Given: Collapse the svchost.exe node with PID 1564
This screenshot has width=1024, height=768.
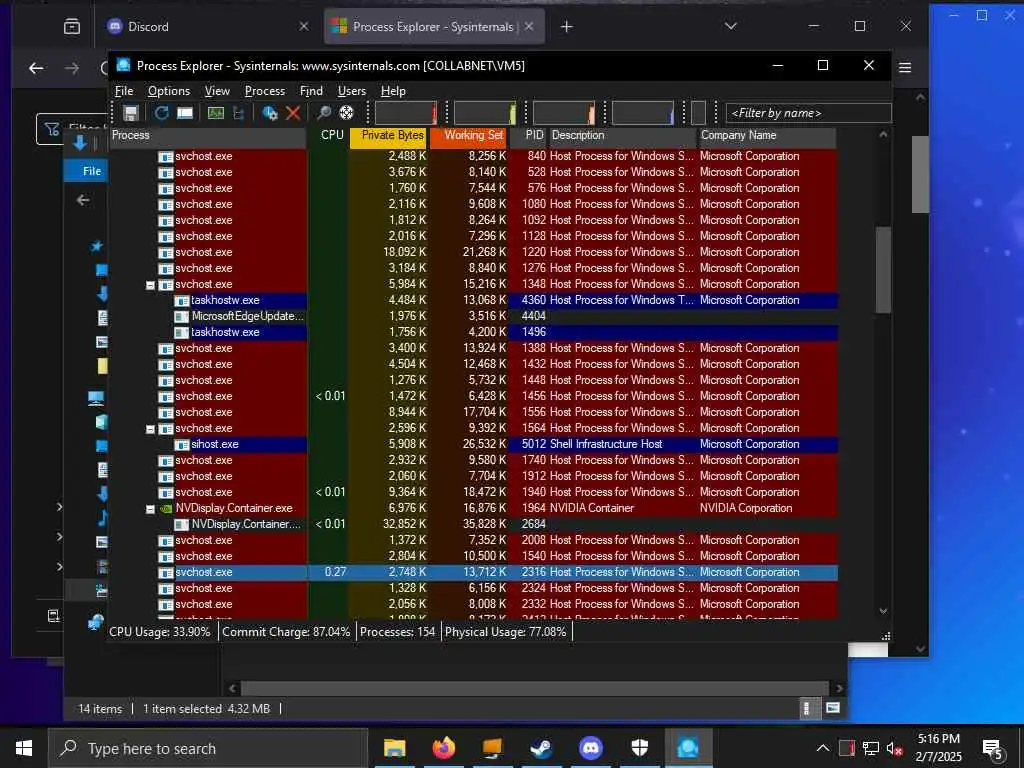Looking at the screenshot, I should pos(150,429).
